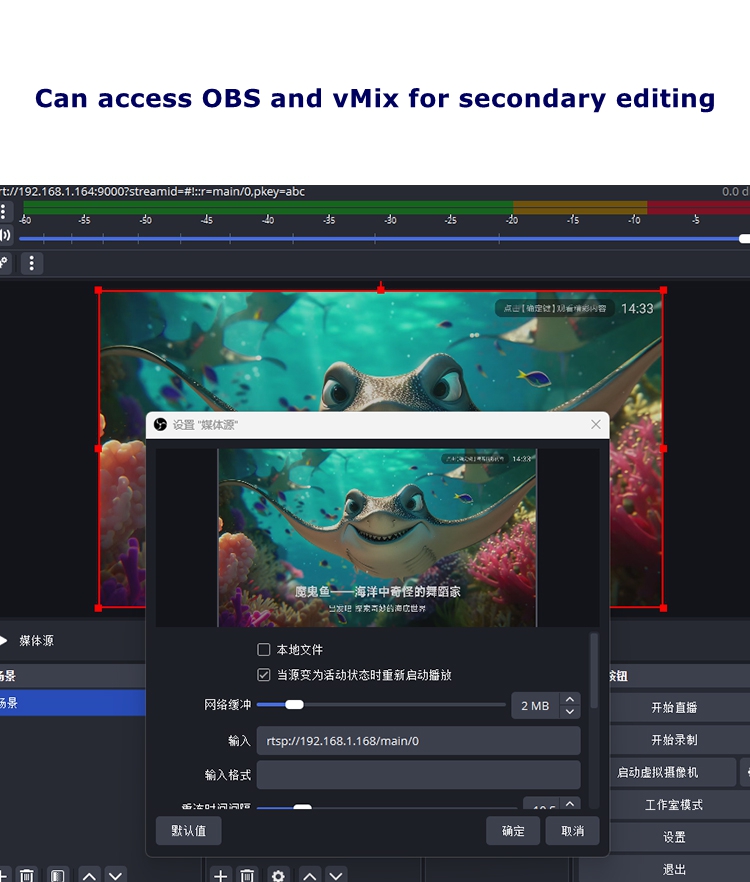This screenshot has height=882, width=750.
Task: Click the 输入 field with rtsp URL
Action: tap(419, 740)
